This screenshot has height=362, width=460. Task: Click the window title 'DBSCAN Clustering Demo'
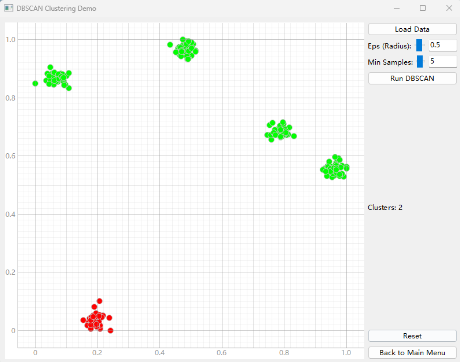click(56, 8)
